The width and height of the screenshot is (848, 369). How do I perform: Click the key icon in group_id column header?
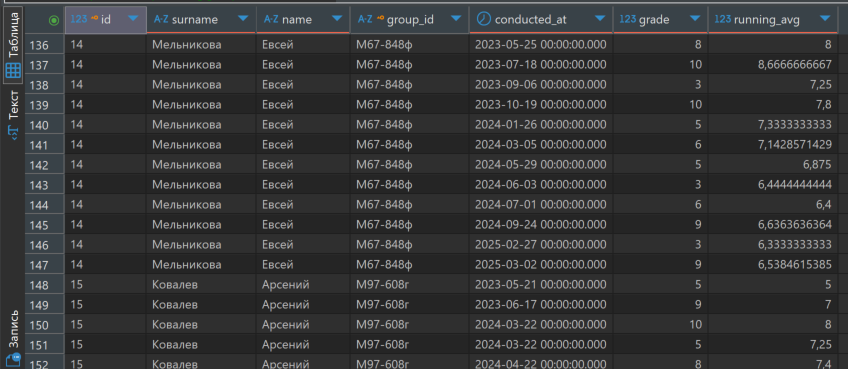380,19
